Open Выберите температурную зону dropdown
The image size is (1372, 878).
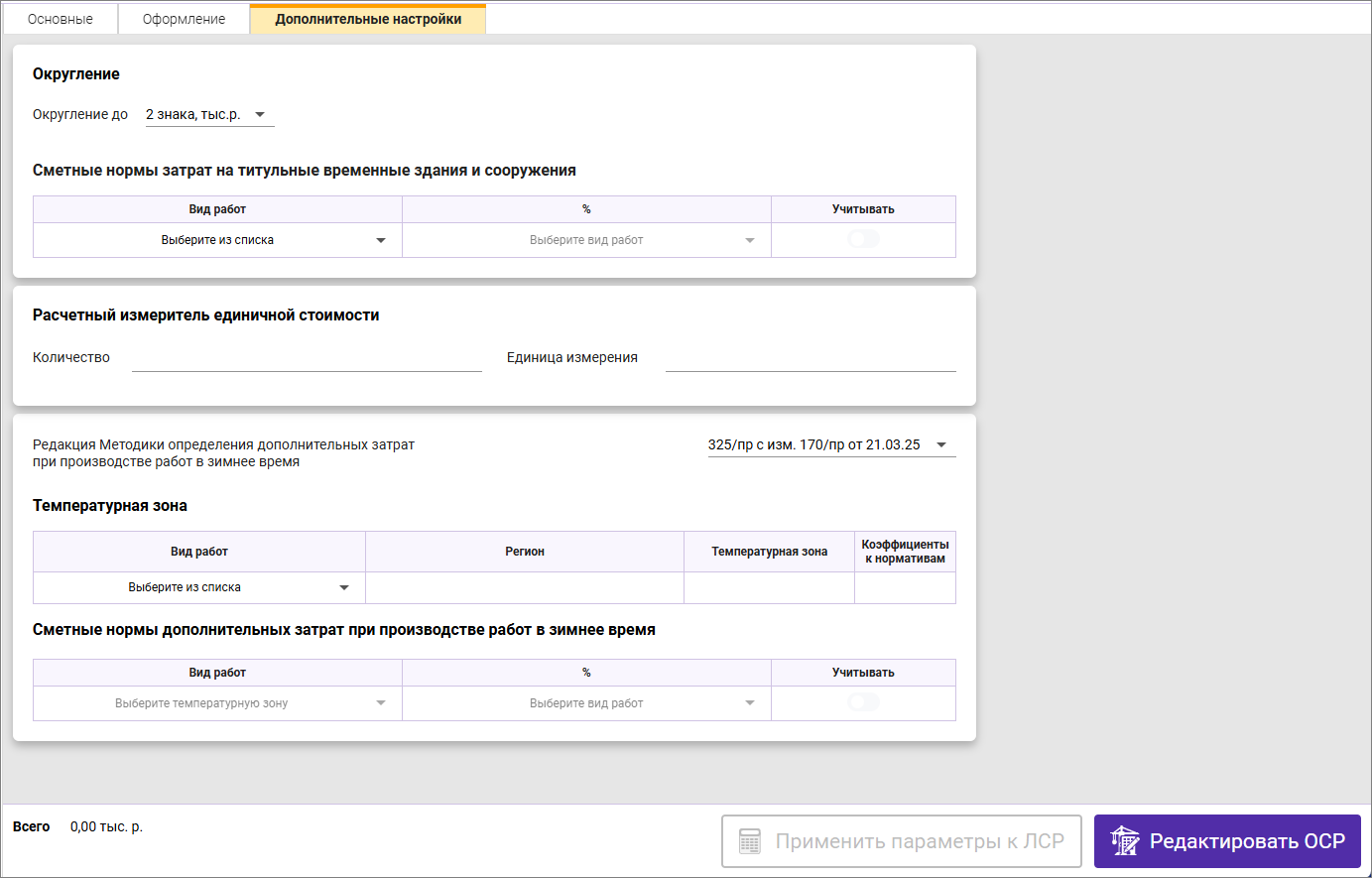(217, 703)
